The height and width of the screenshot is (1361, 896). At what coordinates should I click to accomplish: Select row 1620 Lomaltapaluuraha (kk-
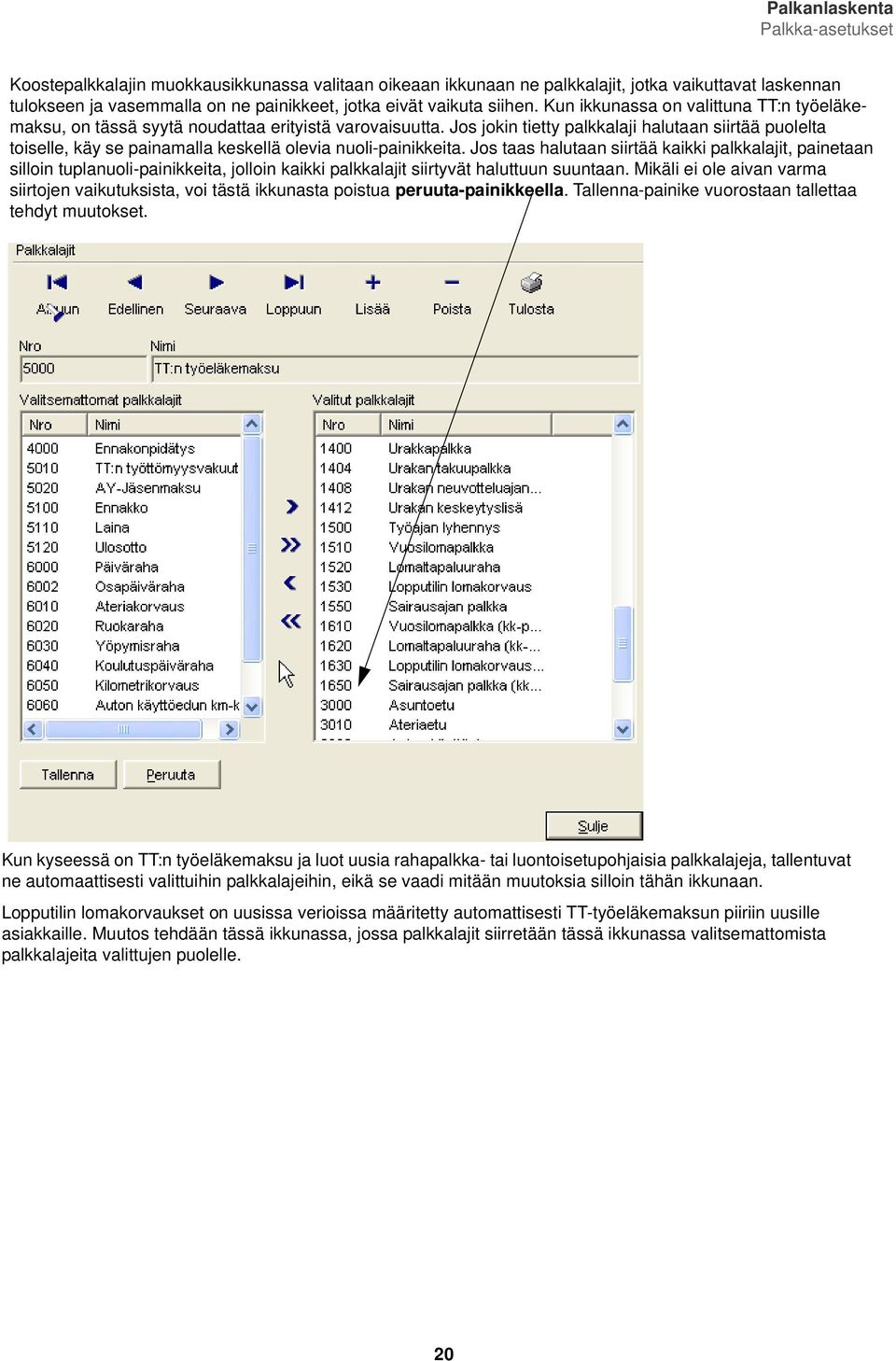click(464, 646)
